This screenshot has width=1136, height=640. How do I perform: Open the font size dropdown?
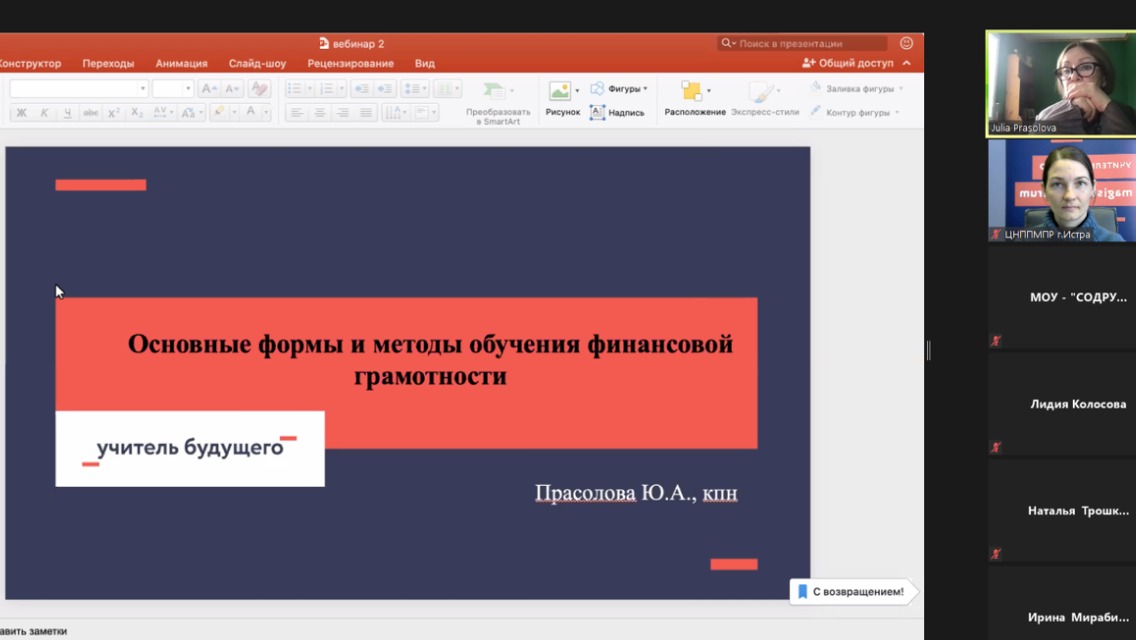(x=188, y=88)
